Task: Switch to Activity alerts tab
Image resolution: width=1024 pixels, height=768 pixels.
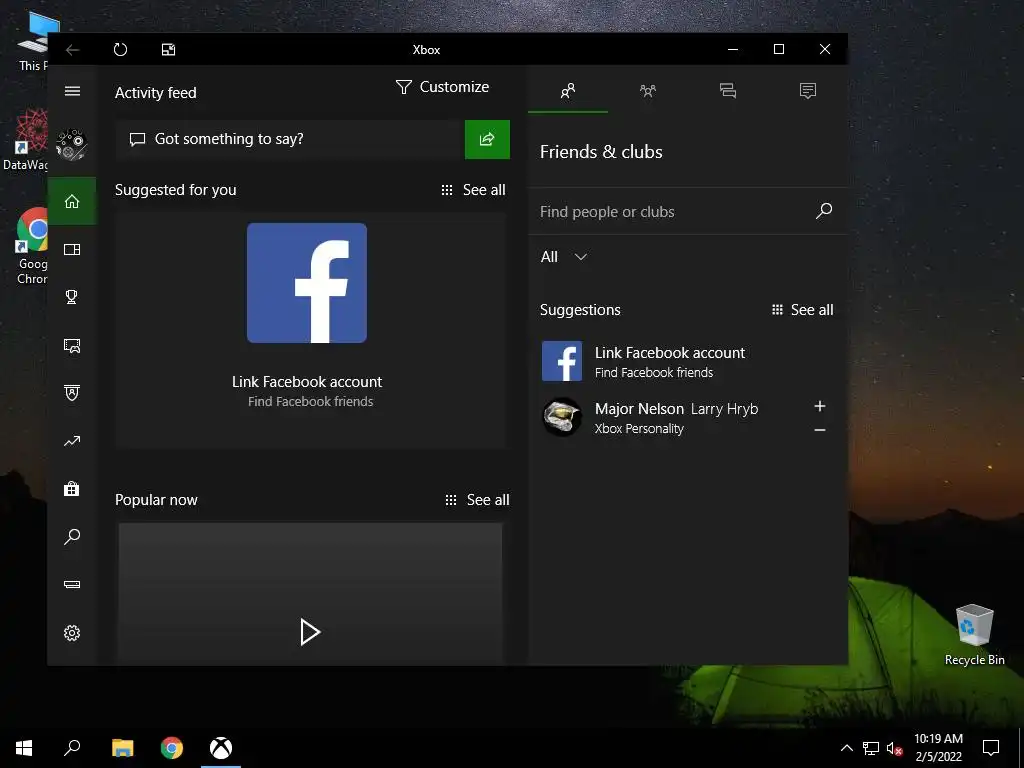Action: 808,91
